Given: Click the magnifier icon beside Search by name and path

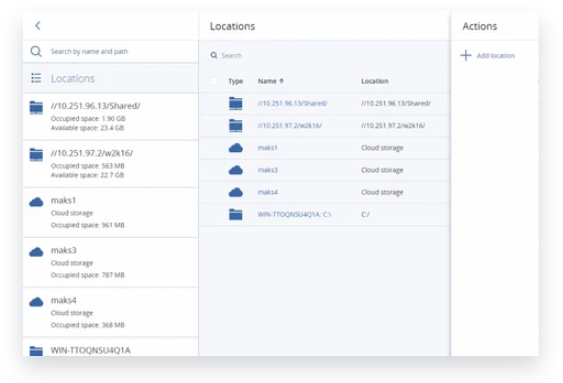Looking at the screenshot, I should [x=36, y=51].
